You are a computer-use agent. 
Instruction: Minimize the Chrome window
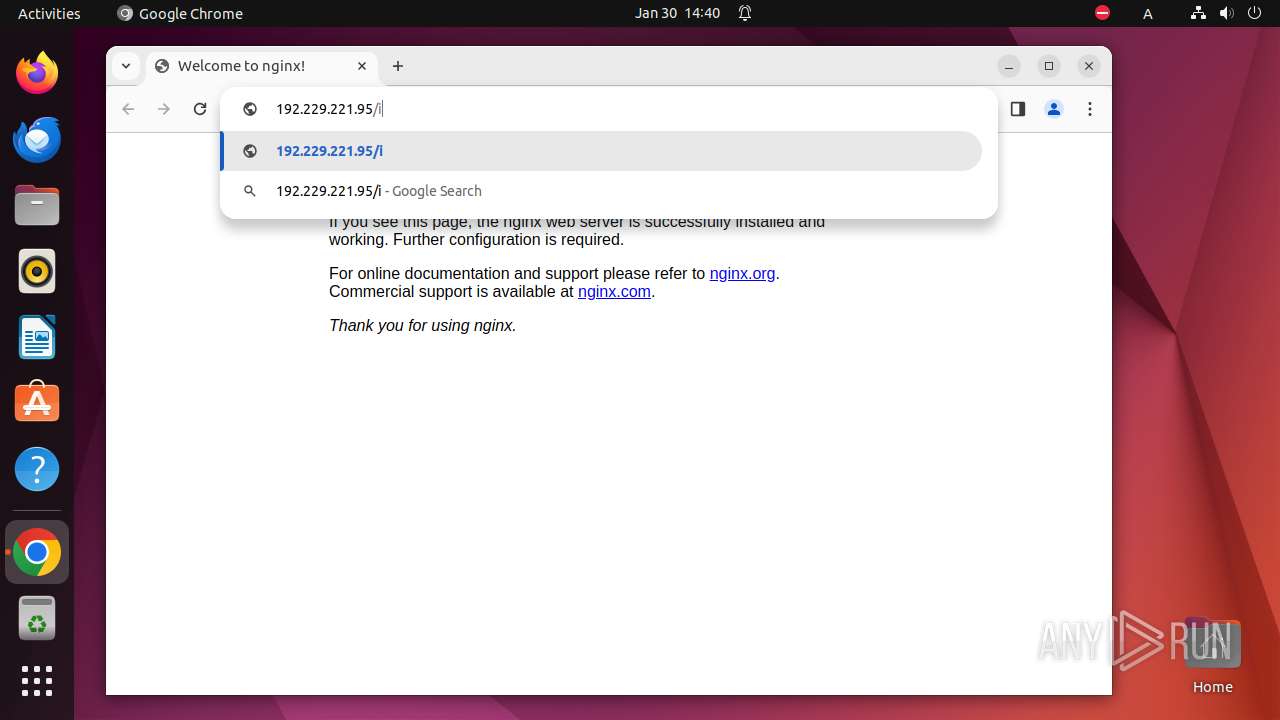pos(1009,66)
